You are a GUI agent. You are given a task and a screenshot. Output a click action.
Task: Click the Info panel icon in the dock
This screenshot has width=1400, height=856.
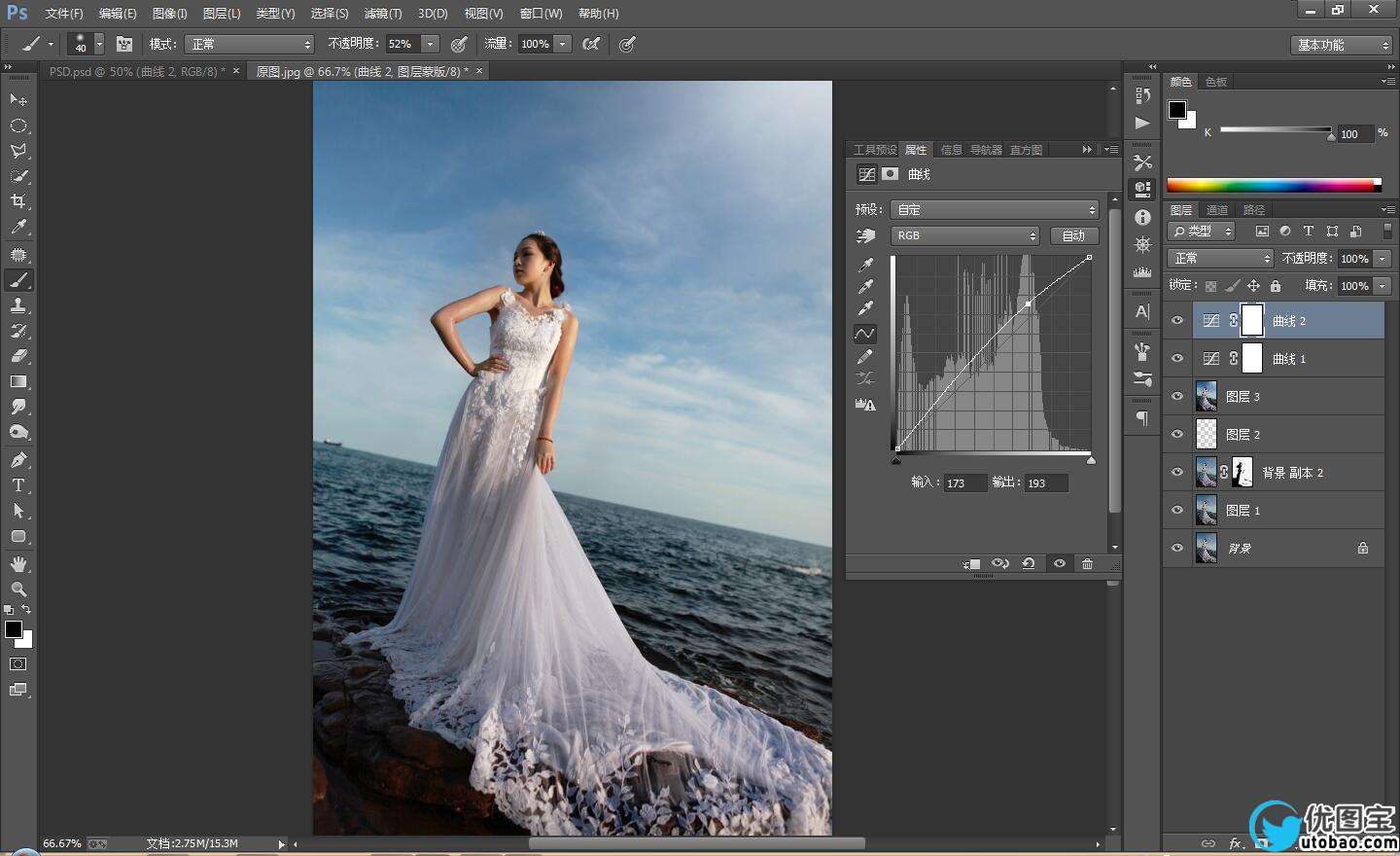(x=1142, y=217)
